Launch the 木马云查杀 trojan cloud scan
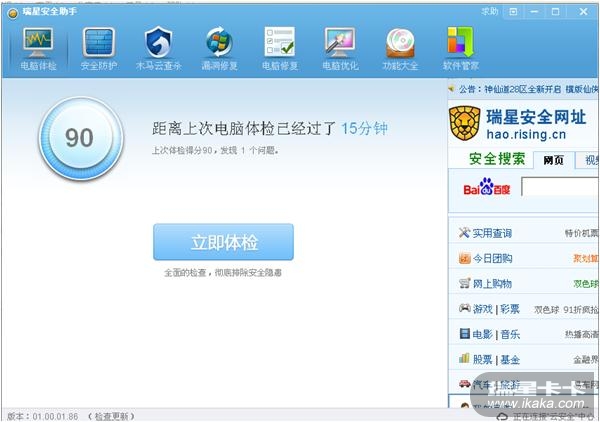The width and height of the screenshot is (600, 422). click(x=158, y=49)
